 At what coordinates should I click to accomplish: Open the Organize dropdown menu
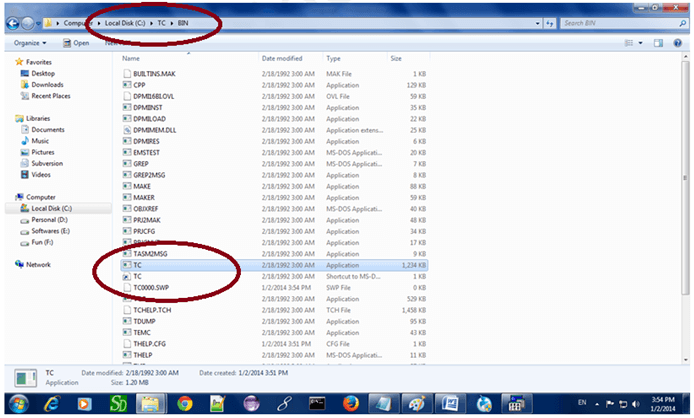click(32, 43)
